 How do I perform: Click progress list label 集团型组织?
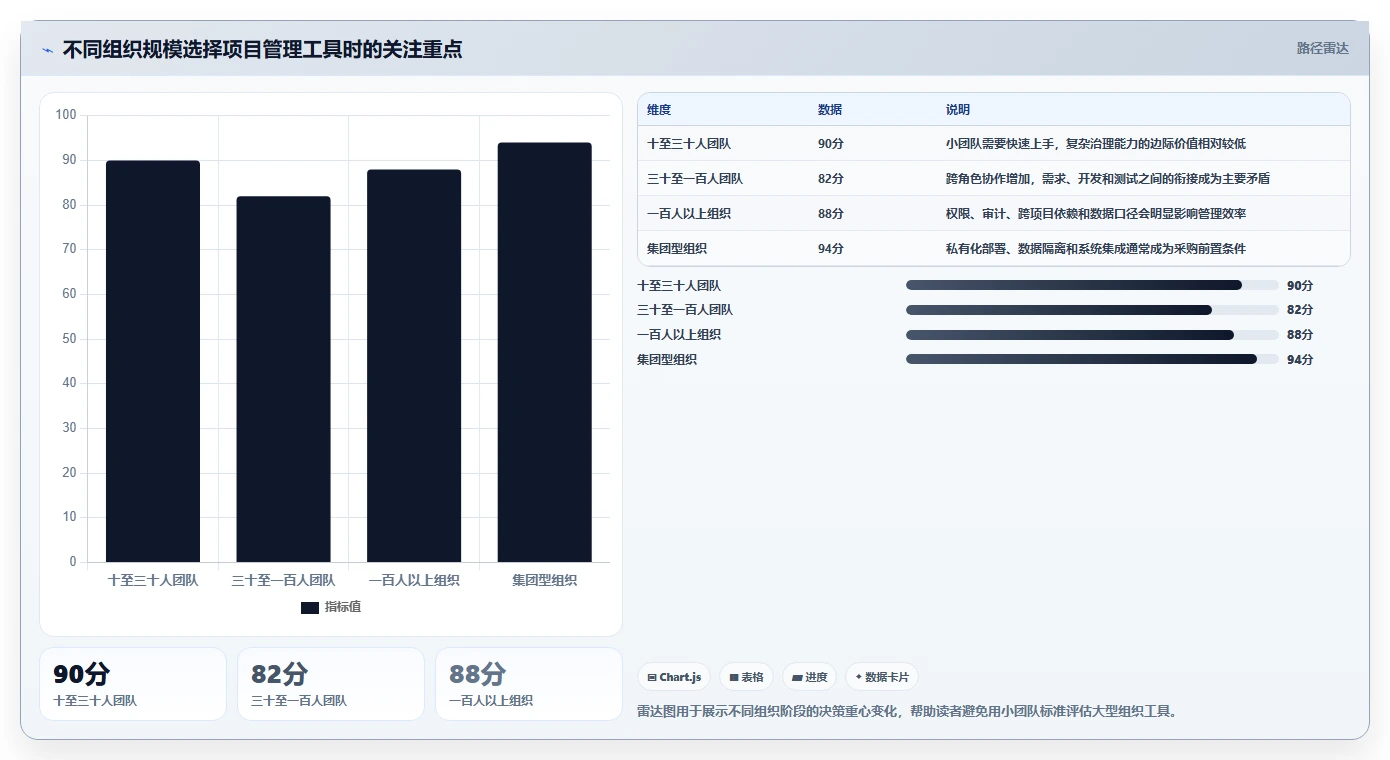pyautogui.click(x=667, y=360)
